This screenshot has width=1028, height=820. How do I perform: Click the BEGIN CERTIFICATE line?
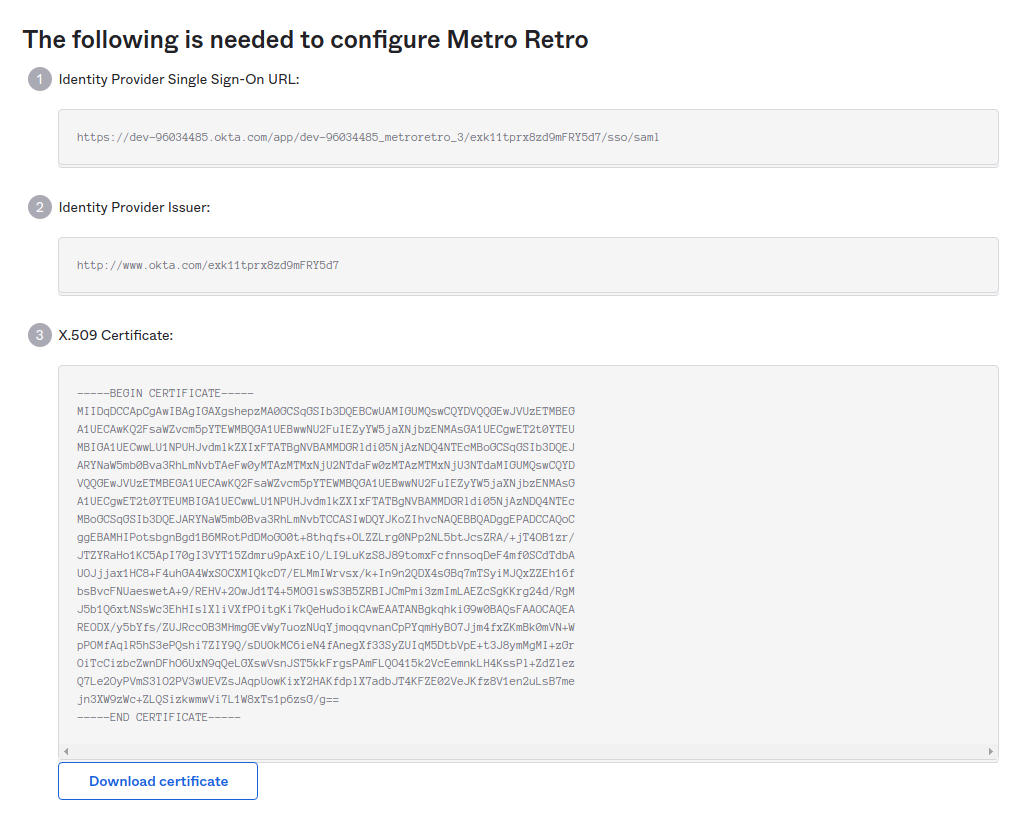tap(165, 393)
